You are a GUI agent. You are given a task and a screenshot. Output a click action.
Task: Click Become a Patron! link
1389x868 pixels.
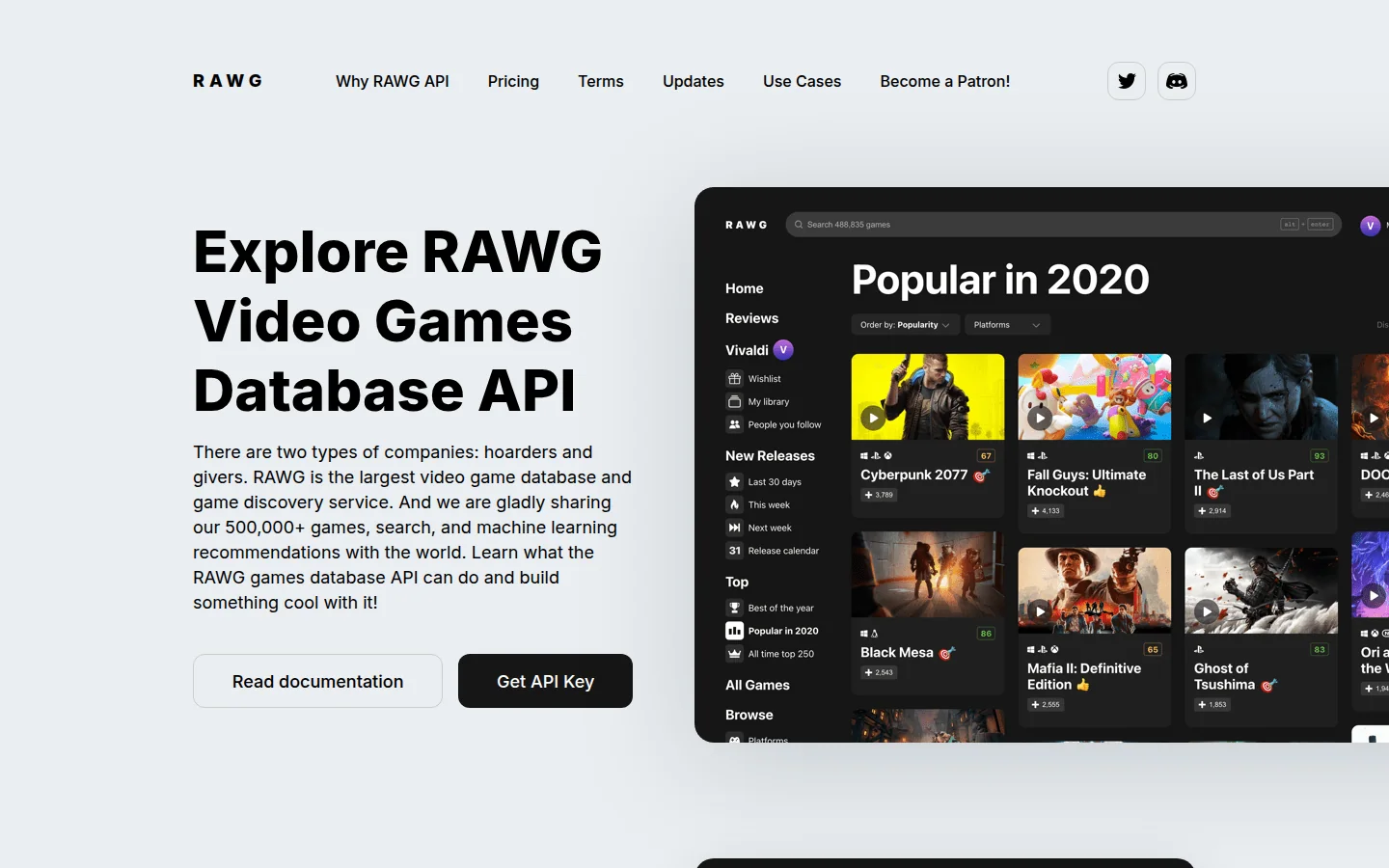click(x=945, y=81)
